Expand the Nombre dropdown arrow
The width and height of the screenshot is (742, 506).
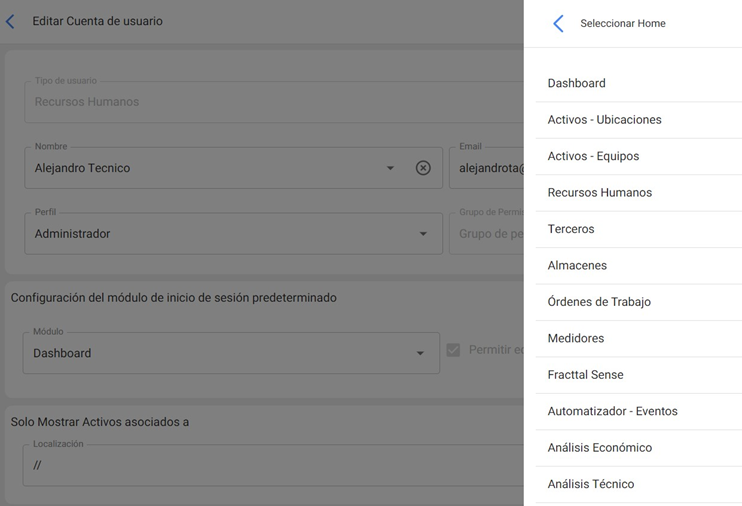pyautogui.click(x=390, y=168)
